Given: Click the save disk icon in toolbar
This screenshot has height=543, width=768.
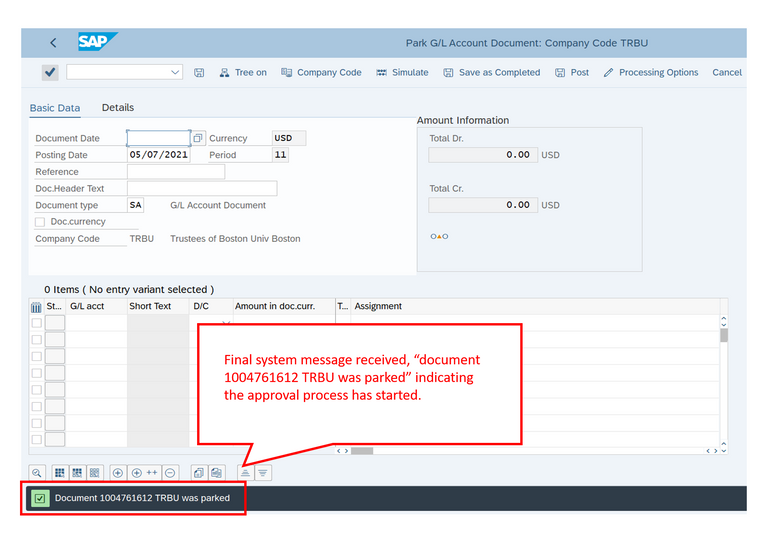Looking at the screenshot, I should pos(199,73).
